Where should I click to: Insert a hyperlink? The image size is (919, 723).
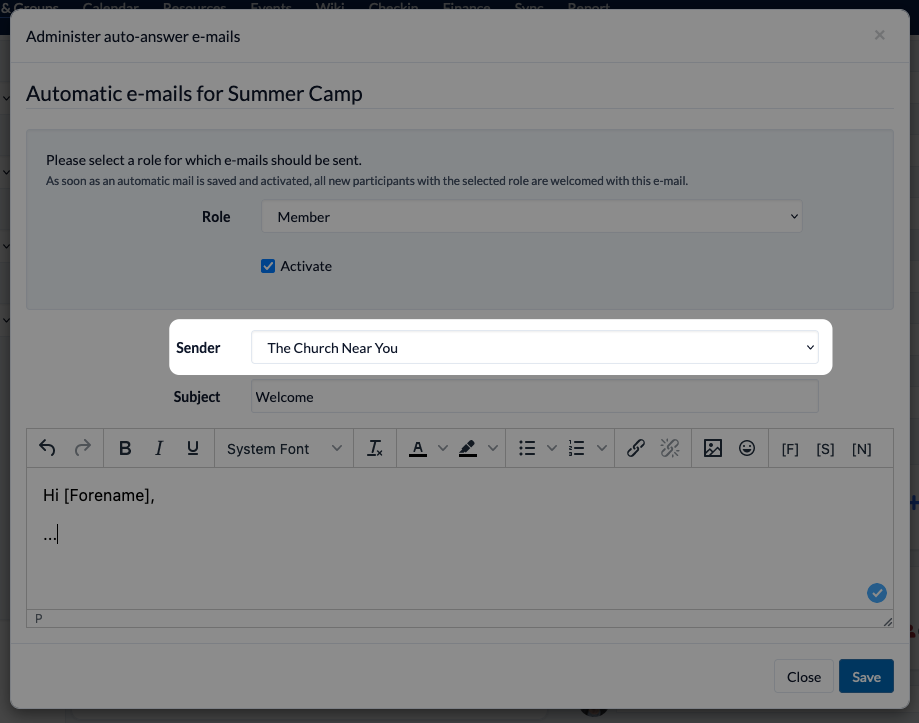tap(636, 449)
